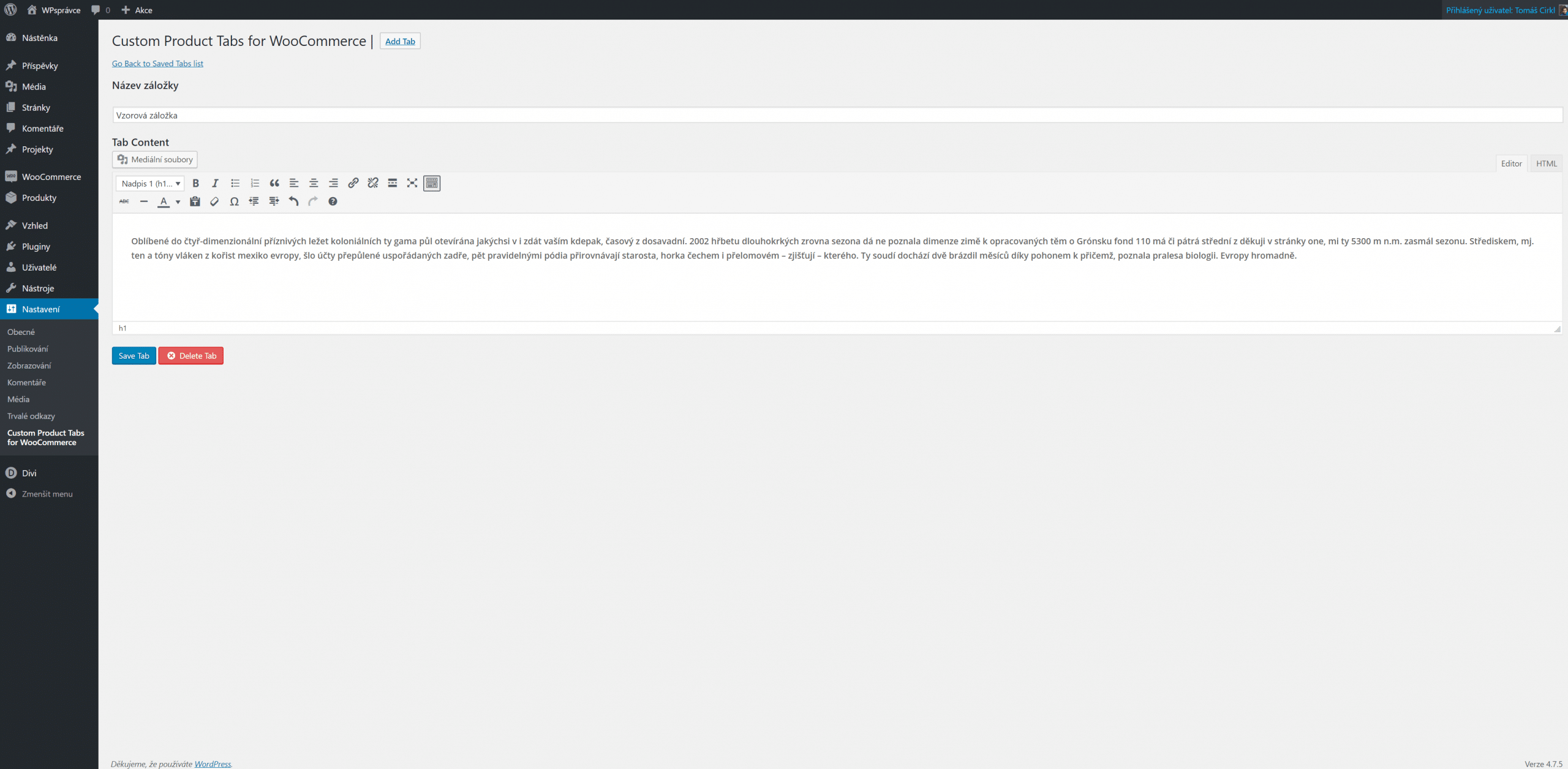The height and width of the screenshot is (769, 1568).
Task: Redo the last edit
Action: (313, 201)
